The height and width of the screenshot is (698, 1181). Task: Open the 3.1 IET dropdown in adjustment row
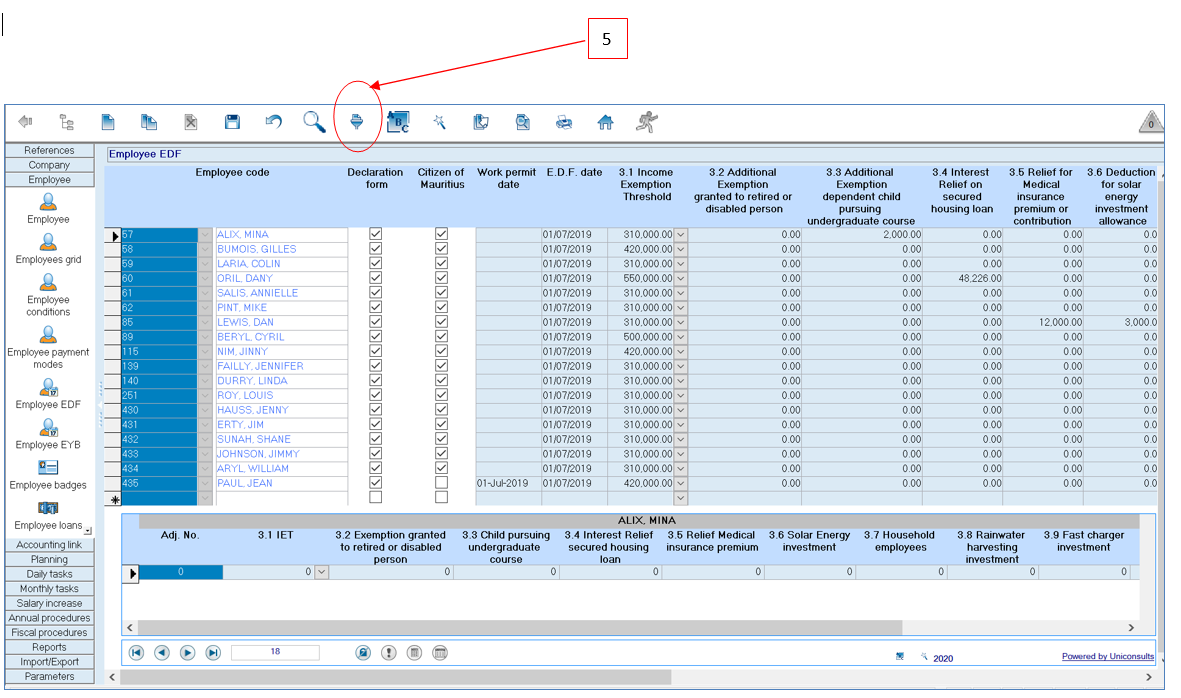[x=322, y=572]
